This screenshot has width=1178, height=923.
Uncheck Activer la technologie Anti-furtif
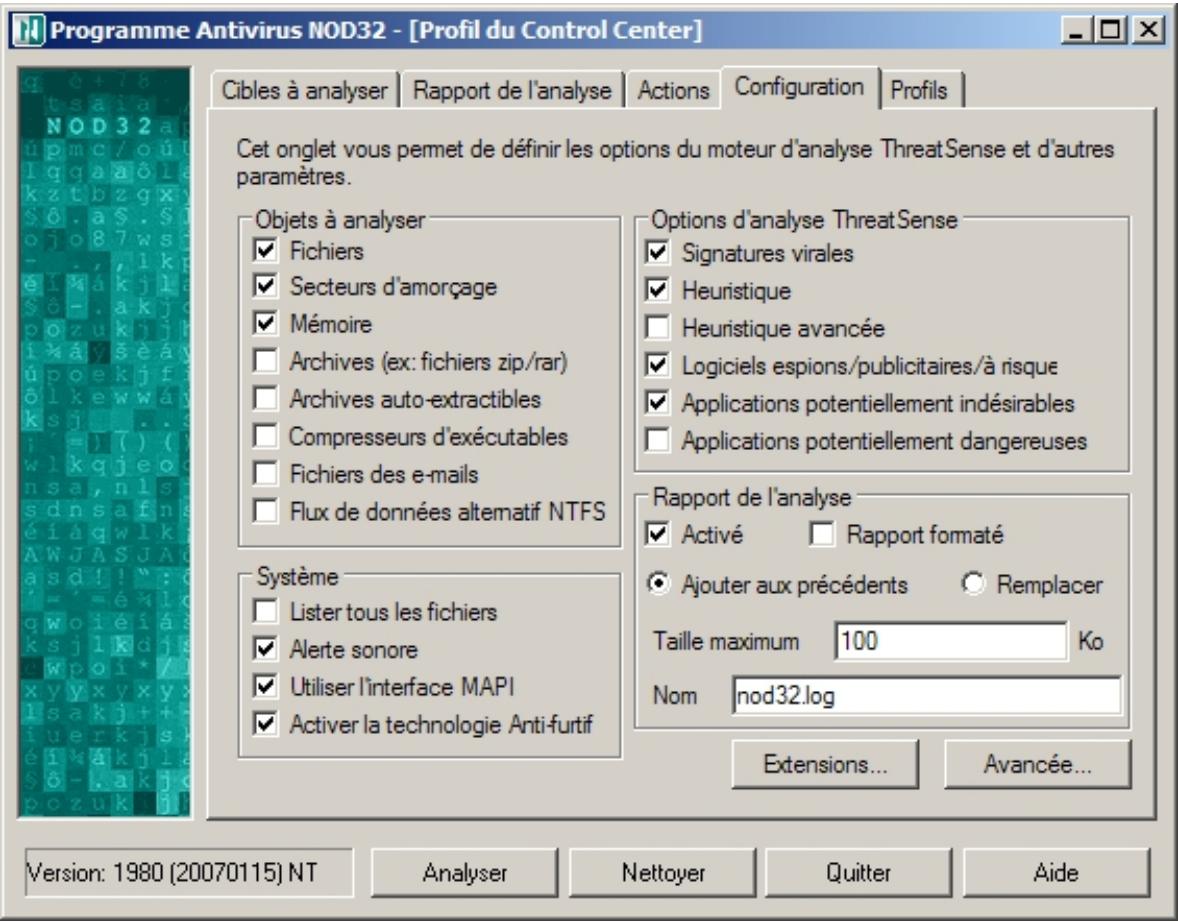pyautogui.click(x=265, y=724)
